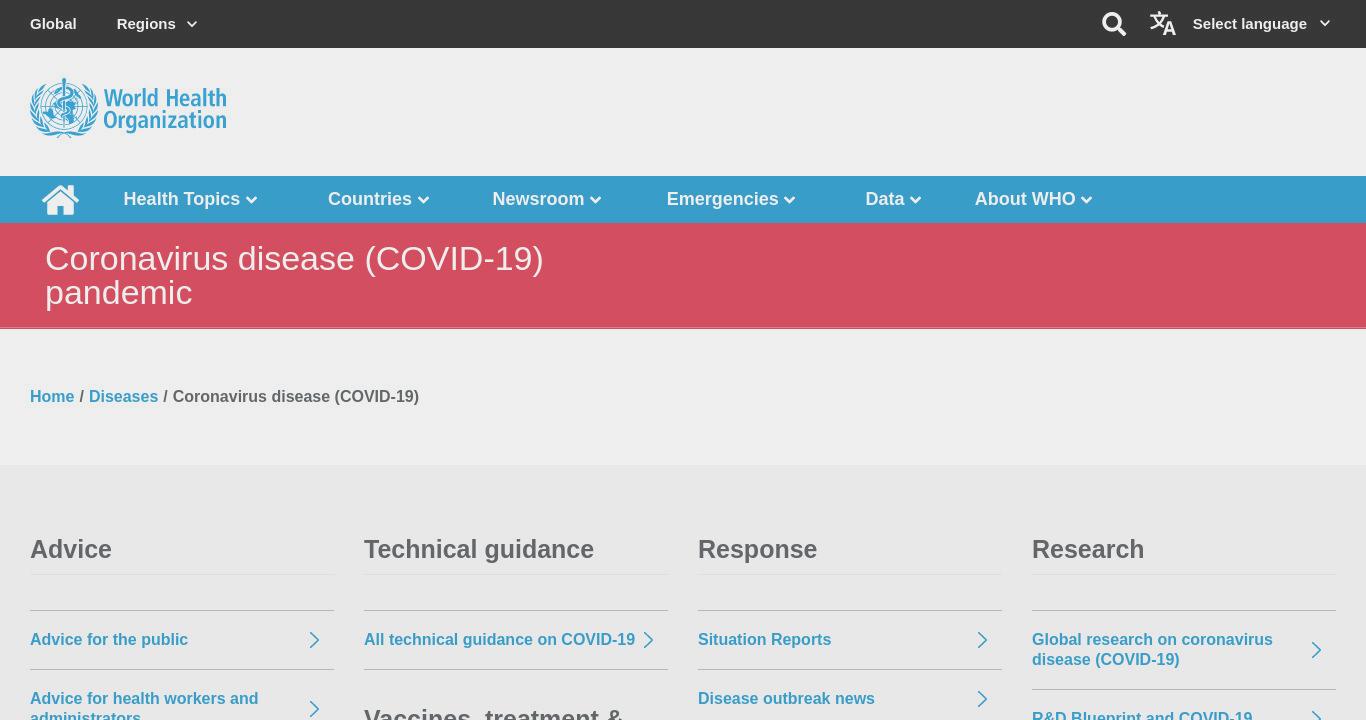Expand the About WHO menu
Image resolution: width=1366 pixels, height=720 pixels.
point(1033,199)
